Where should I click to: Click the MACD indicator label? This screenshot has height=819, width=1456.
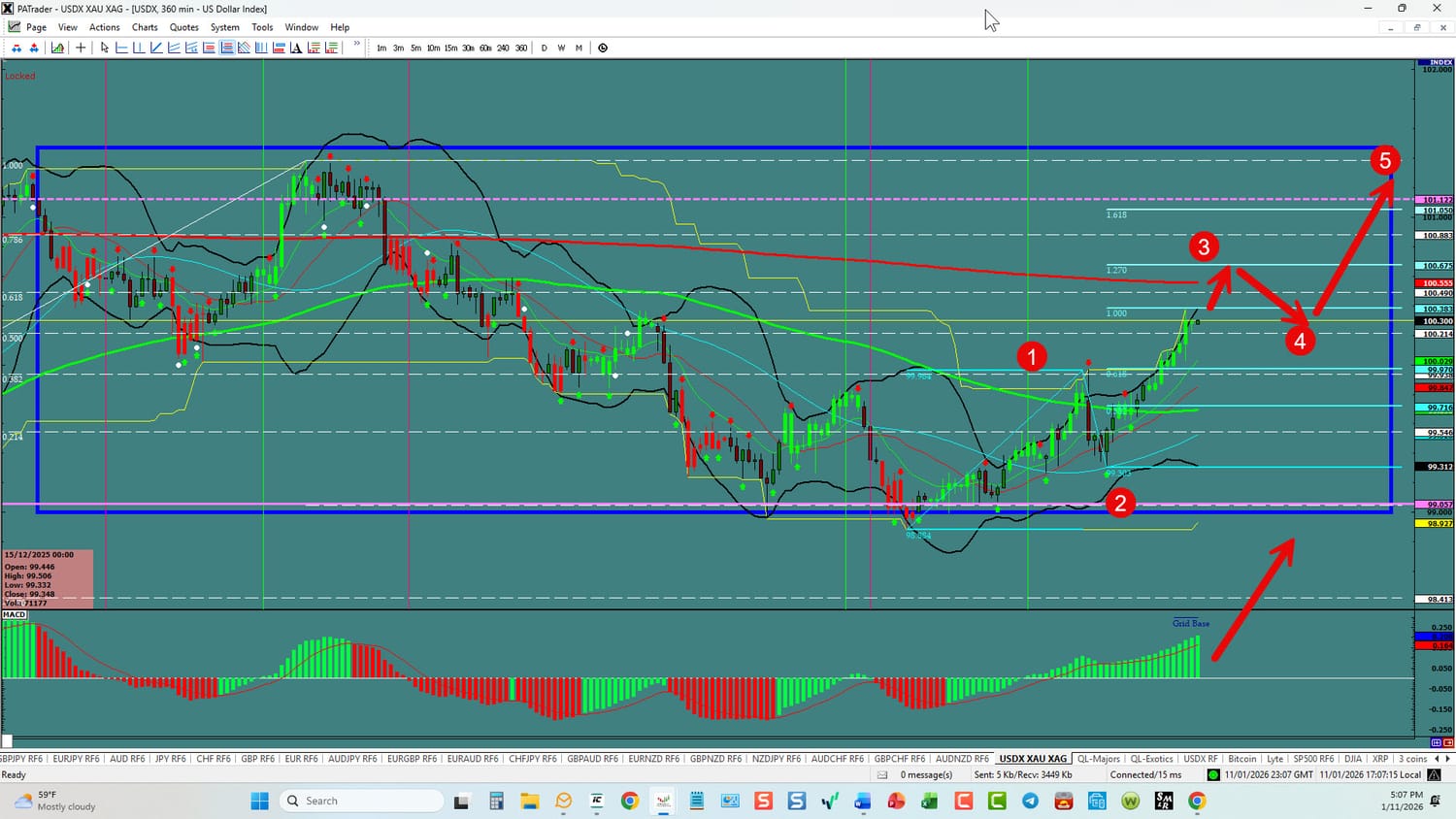(15, 614)
